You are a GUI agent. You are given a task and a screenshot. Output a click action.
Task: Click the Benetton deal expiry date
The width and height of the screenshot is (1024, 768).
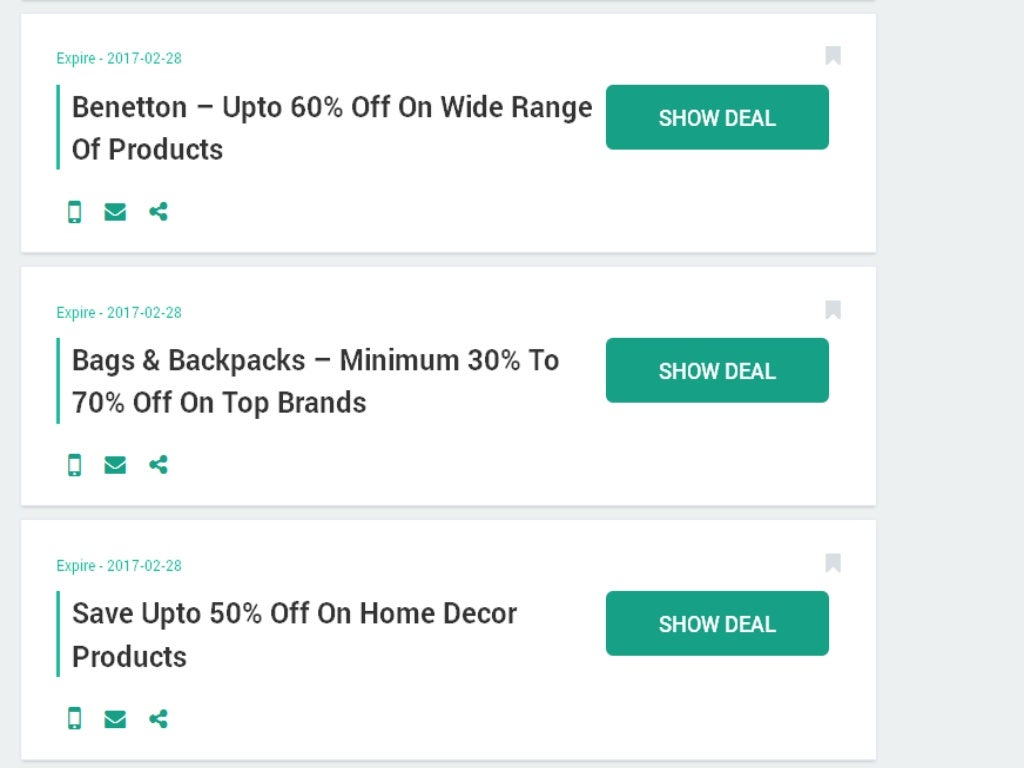[119, 58]
